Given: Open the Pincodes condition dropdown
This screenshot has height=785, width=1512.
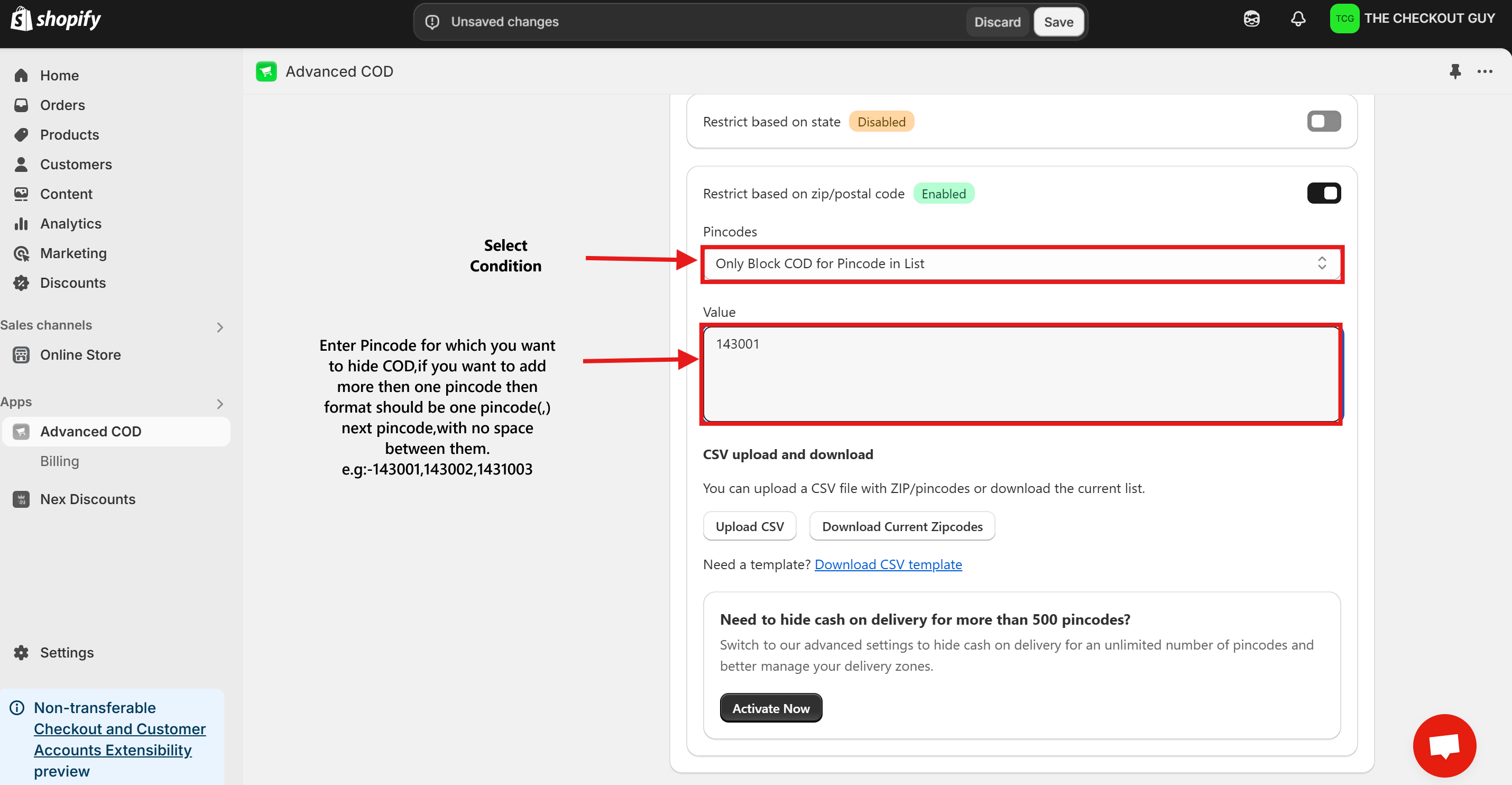Looking at the screenshot, I should [1020, 263].
